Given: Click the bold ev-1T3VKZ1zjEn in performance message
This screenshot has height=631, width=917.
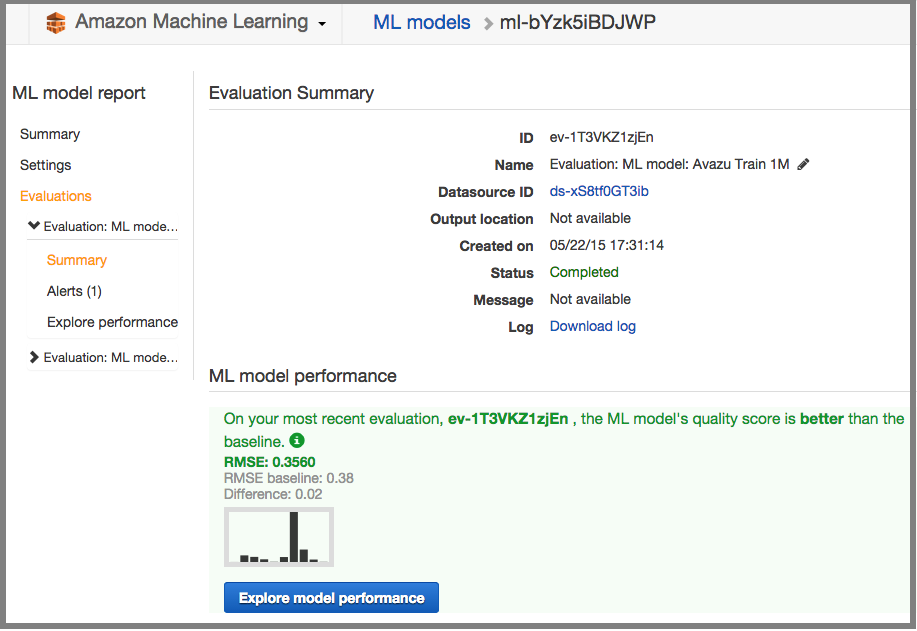Looking at the screenshot, I should [x=508, y=419].
